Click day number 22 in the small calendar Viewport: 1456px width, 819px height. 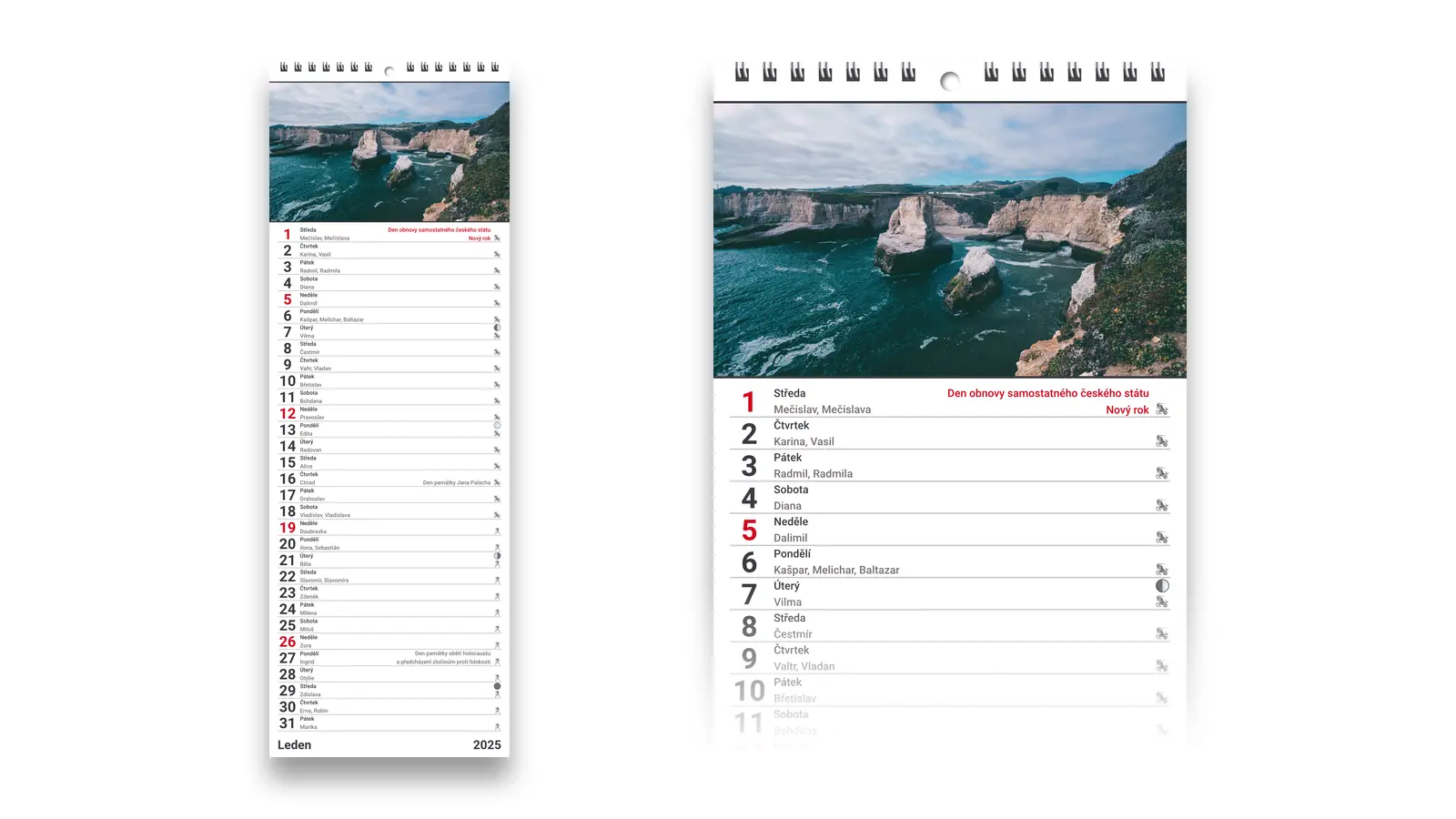(x=288, y=577)
